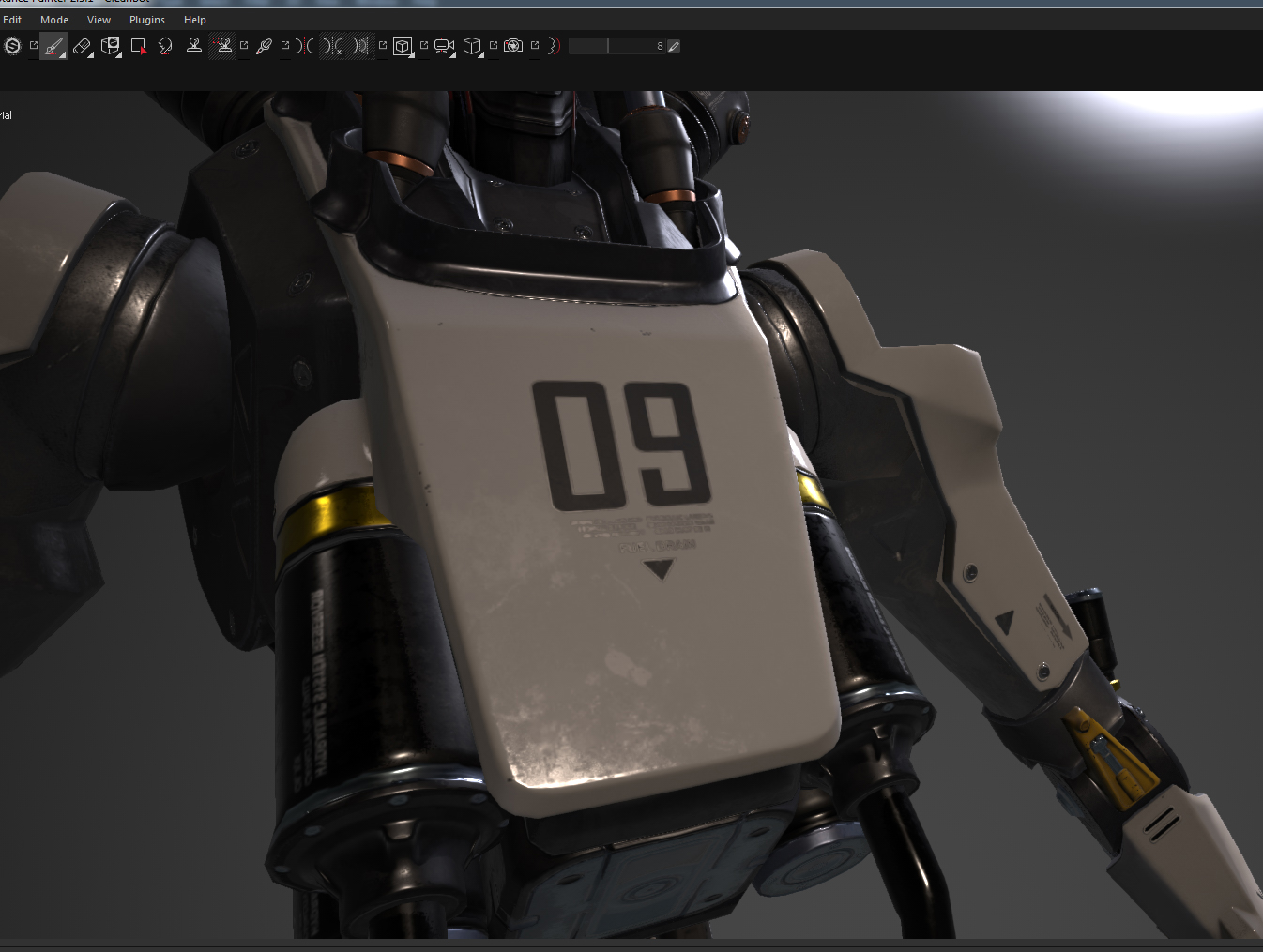The image size is (1263, 952).
Task: Click the "09" decal on robot chest plate
Action: click(621, 445)
